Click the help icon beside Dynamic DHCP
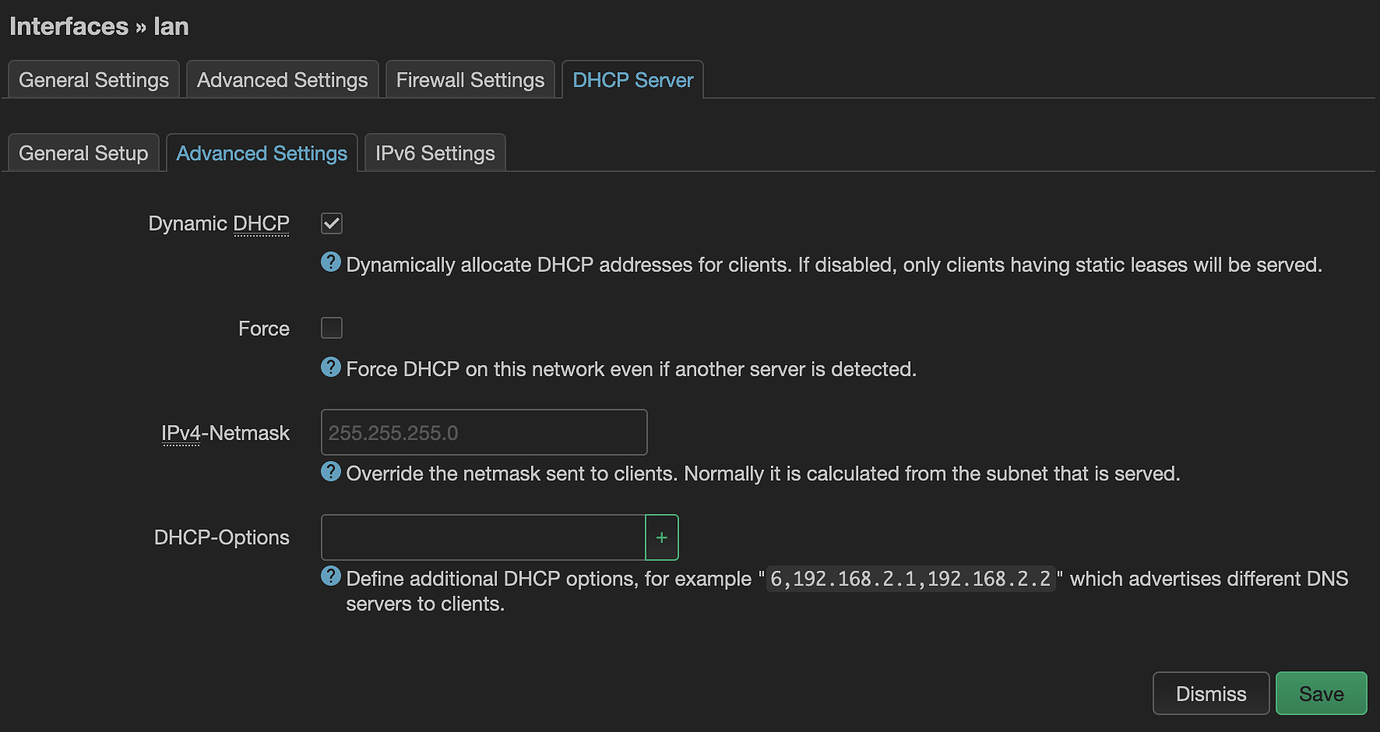 coord(330,262)
